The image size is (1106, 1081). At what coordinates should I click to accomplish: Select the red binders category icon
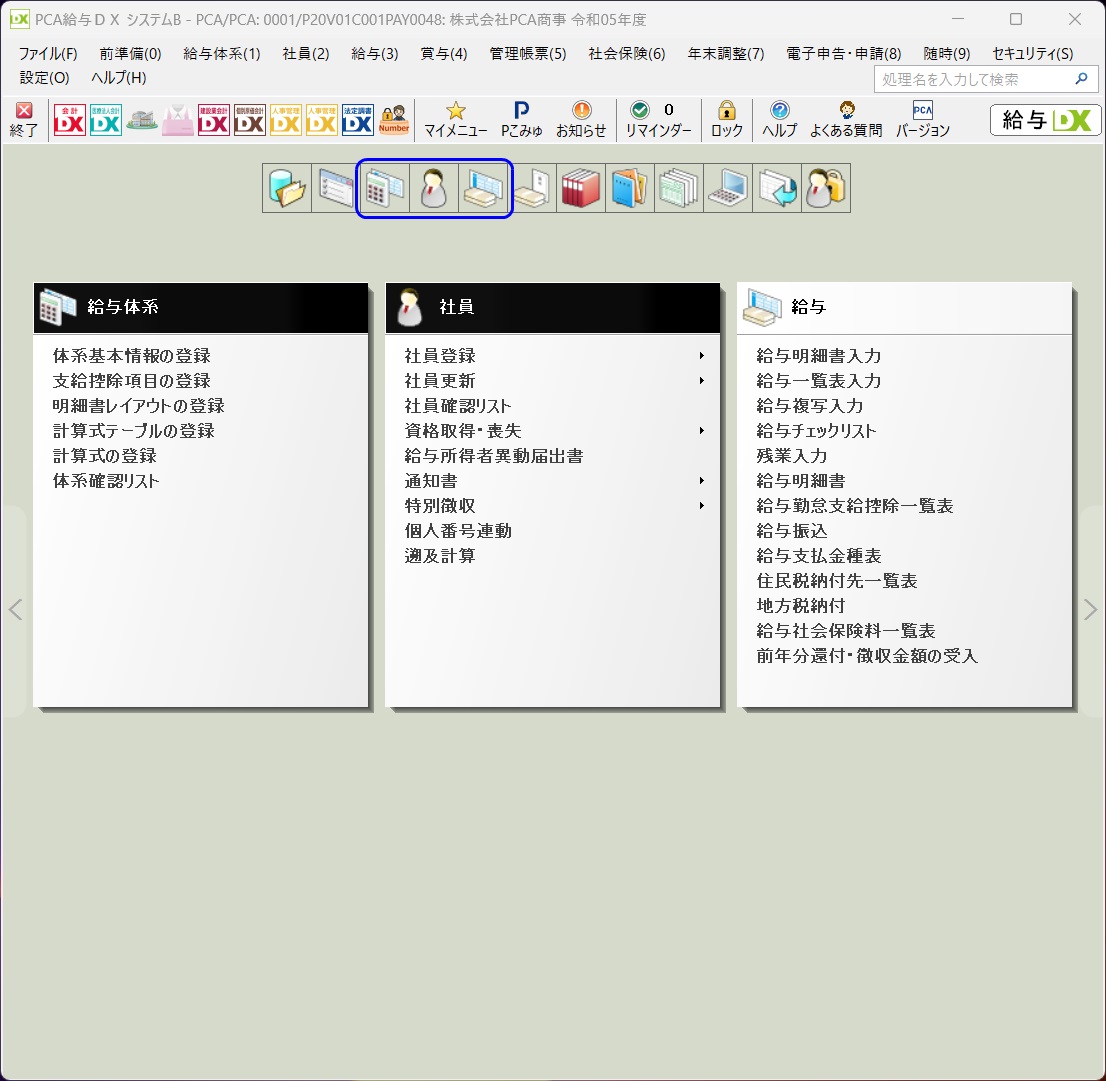581,188
